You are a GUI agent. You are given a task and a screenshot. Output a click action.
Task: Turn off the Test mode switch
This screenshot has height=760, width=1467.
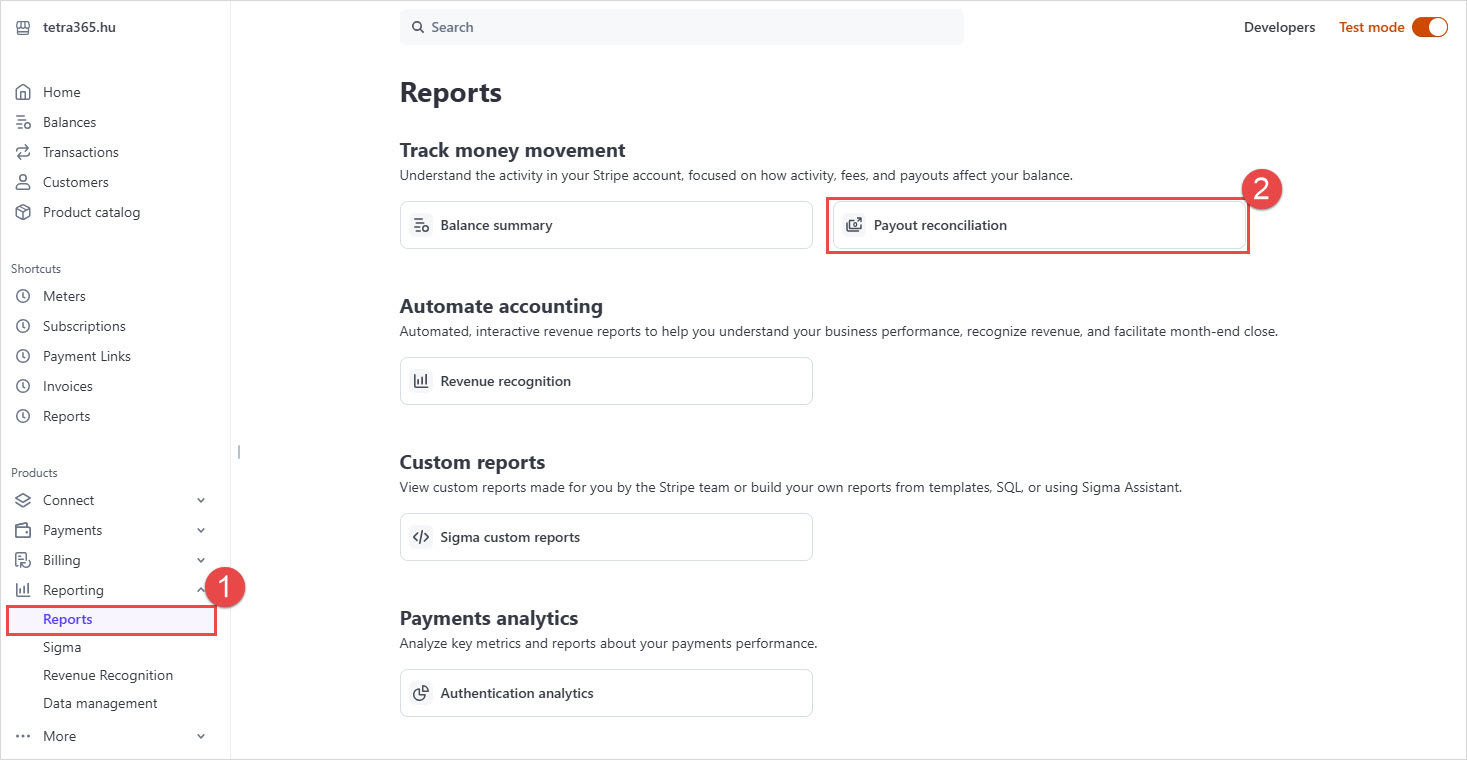(x=1429, y=28)
